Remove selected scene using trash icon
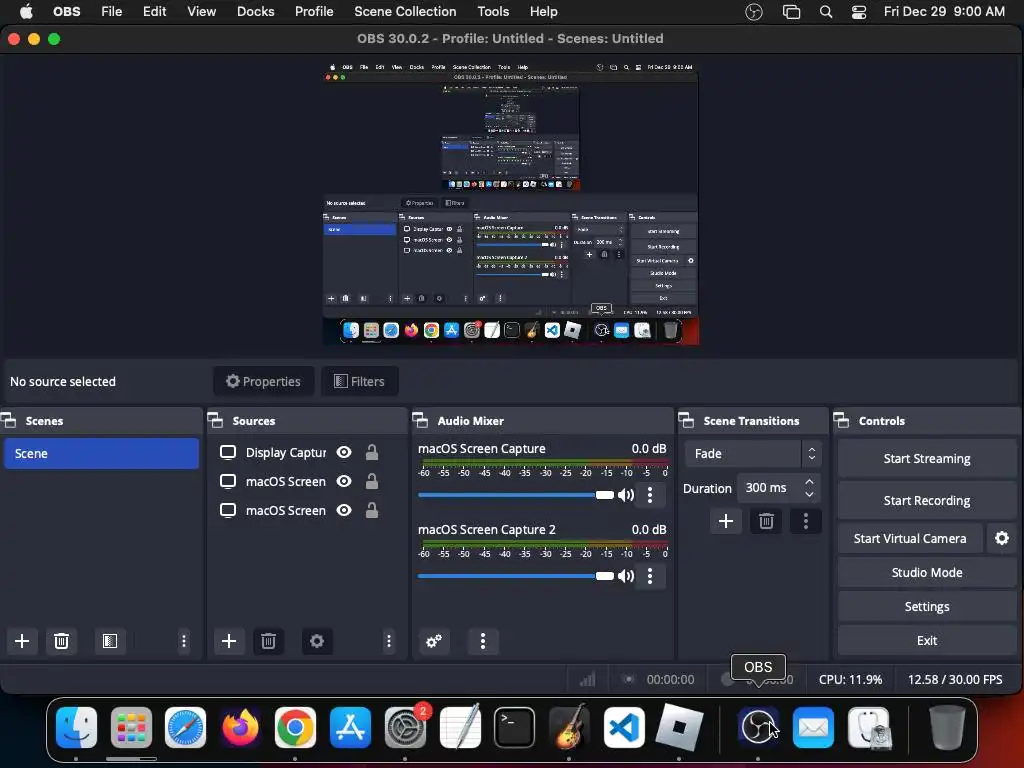Viewport: 1024px width, 768px height. click(61, 641)
